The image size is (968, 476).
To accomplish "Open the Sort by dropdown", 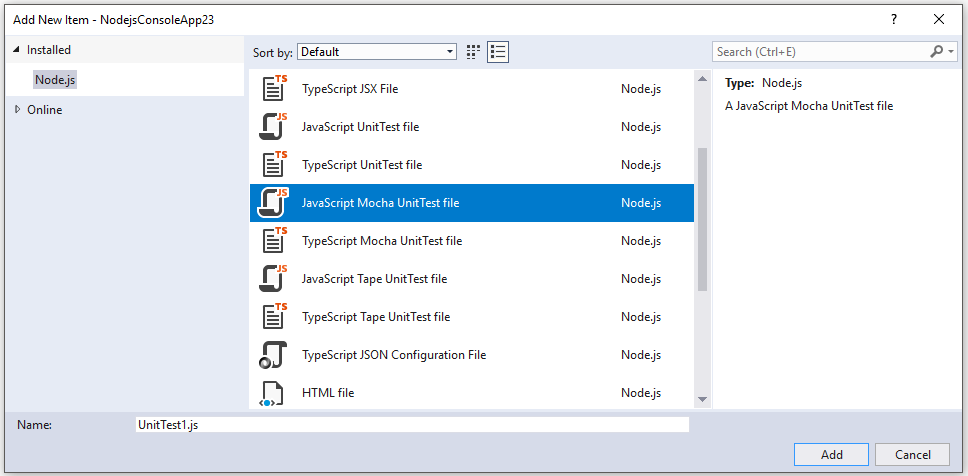I will coord(376,52).
